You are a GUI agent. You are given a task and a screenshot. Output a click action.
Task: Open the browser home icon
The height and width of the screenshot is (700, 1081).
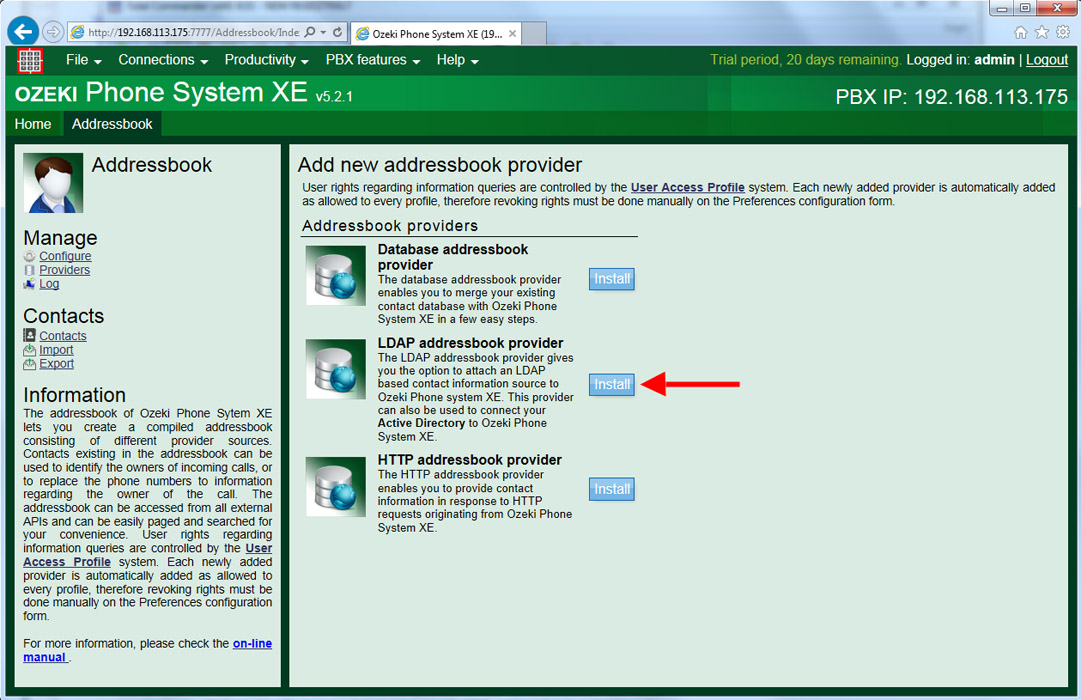pos(1021,32)
